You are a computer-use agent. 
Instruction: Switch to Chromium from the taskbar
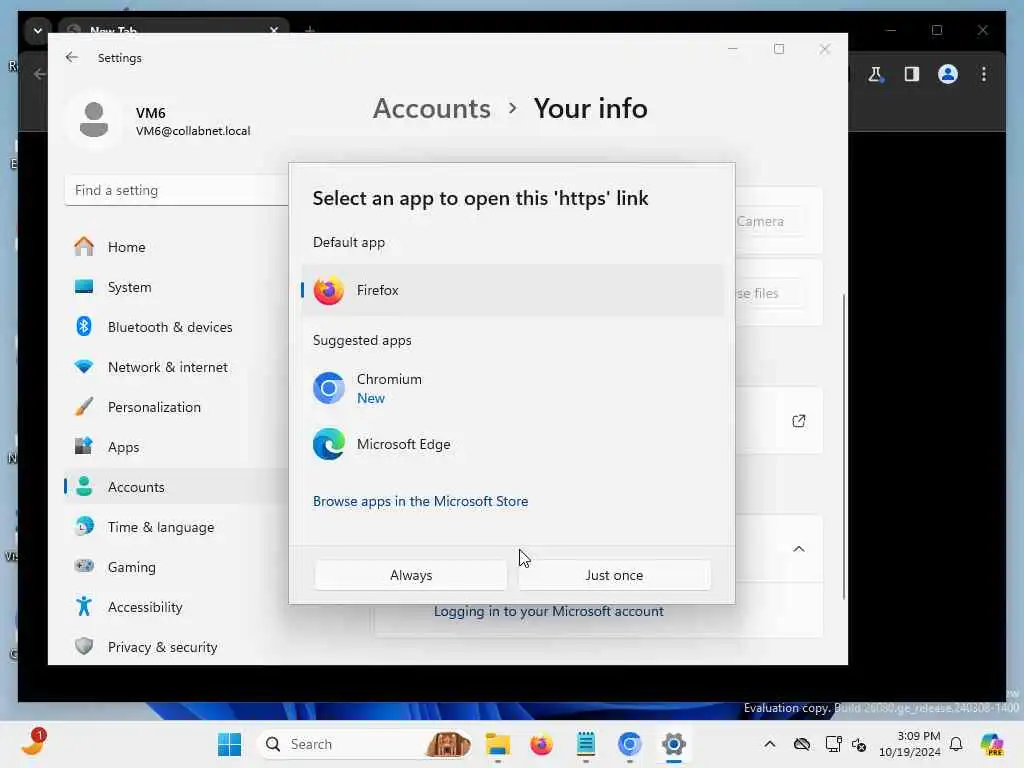click(630, 744)
